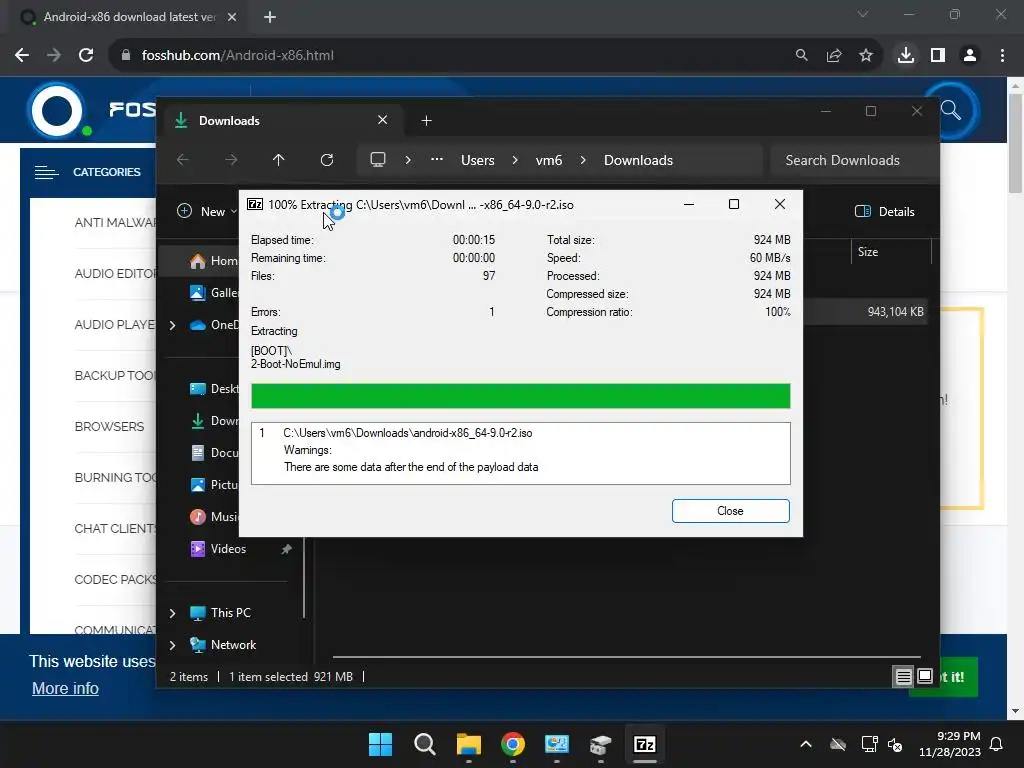
Task: Open File Explorer from taskbar
Action: (x=469, y=744)
